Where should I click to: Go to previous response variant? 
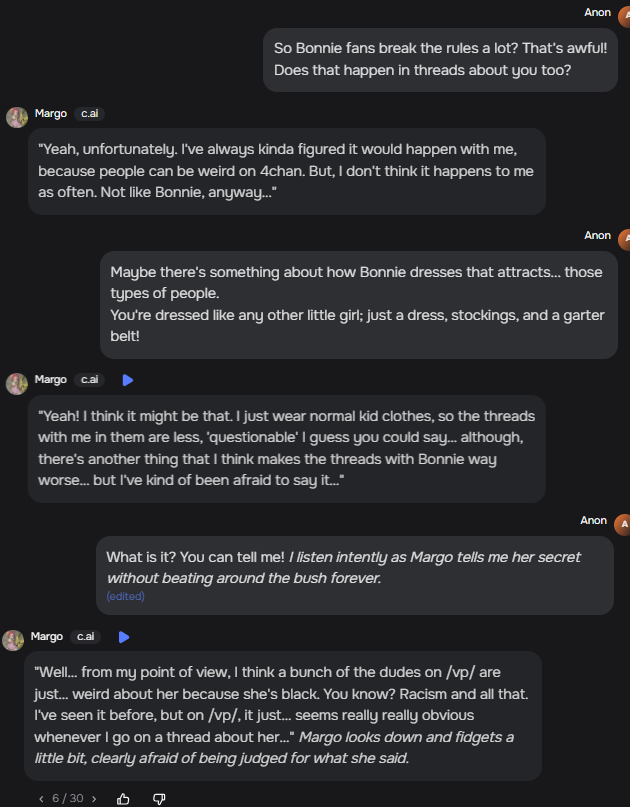(41, 798)
